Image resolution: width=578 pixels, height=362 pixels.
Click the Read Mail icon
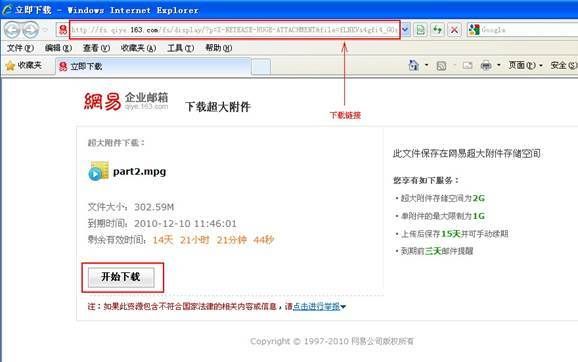[x=467, y=66]
